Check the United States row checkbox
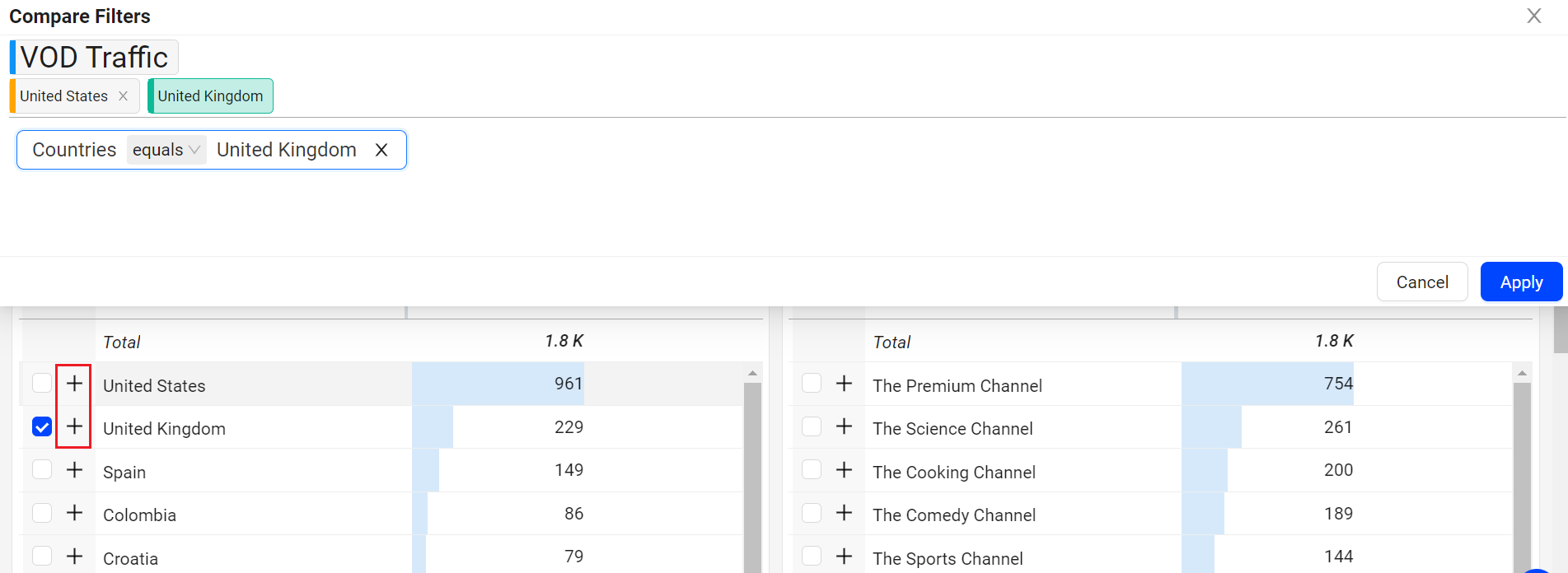 42,384
